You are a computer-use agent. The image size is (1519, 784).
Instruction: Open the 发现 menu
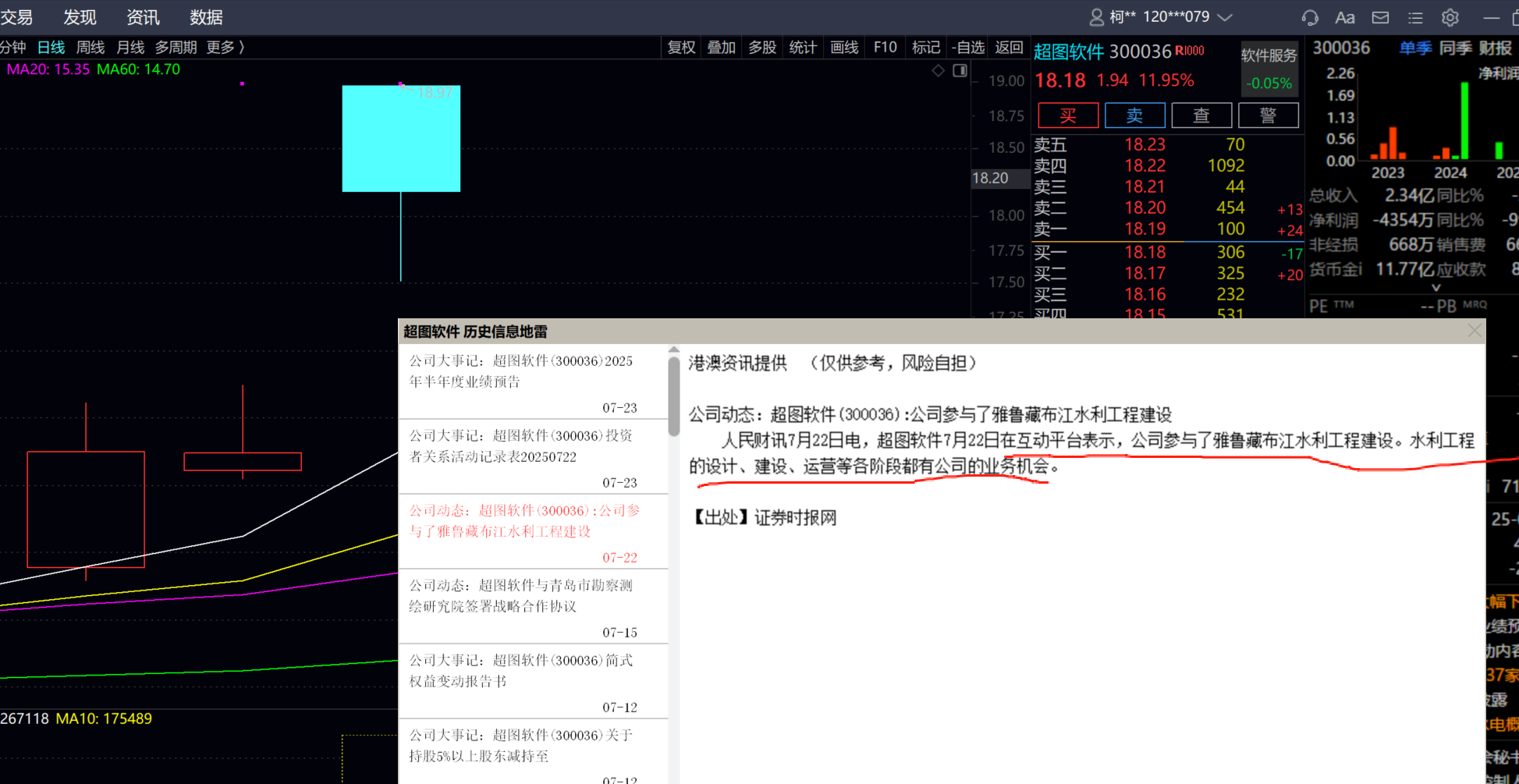coord(80,17)
